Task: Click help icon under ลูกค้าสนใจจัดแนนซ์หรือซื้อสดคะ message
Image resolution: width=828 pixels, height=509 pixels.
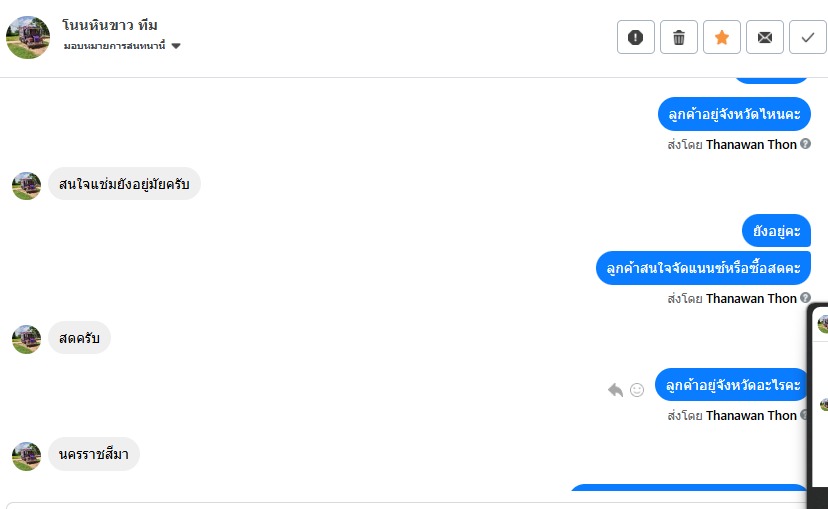Action: click(806, 298)
